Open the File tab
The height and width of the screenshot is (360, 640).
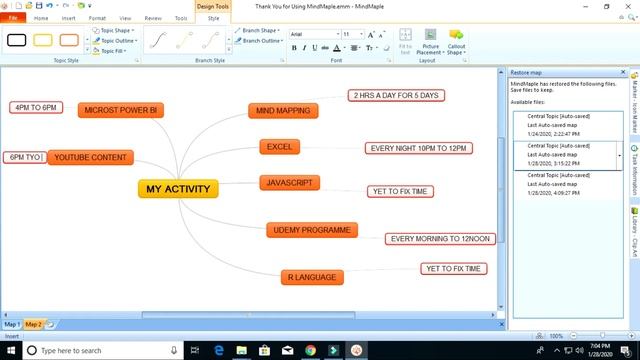click(x=13, y=18)
